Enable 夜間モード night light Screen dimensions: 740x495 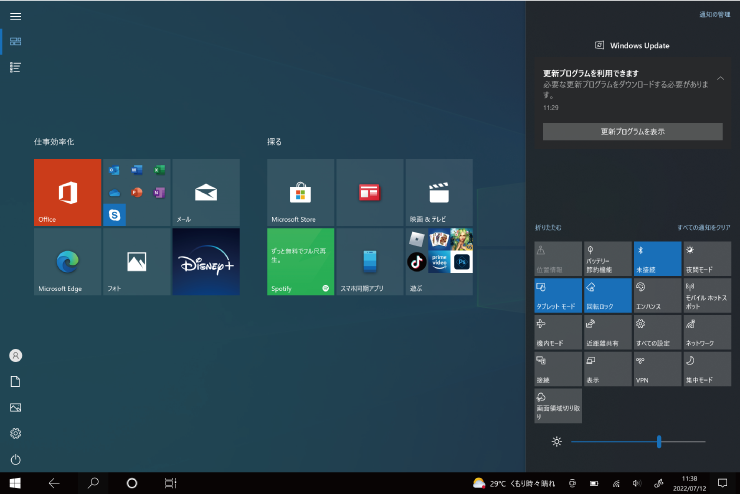[x=707, y=259]
